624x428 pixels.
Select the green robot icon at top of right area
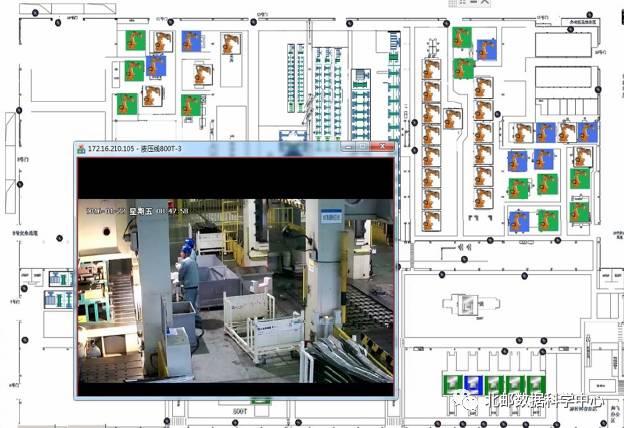pos(461,38)
